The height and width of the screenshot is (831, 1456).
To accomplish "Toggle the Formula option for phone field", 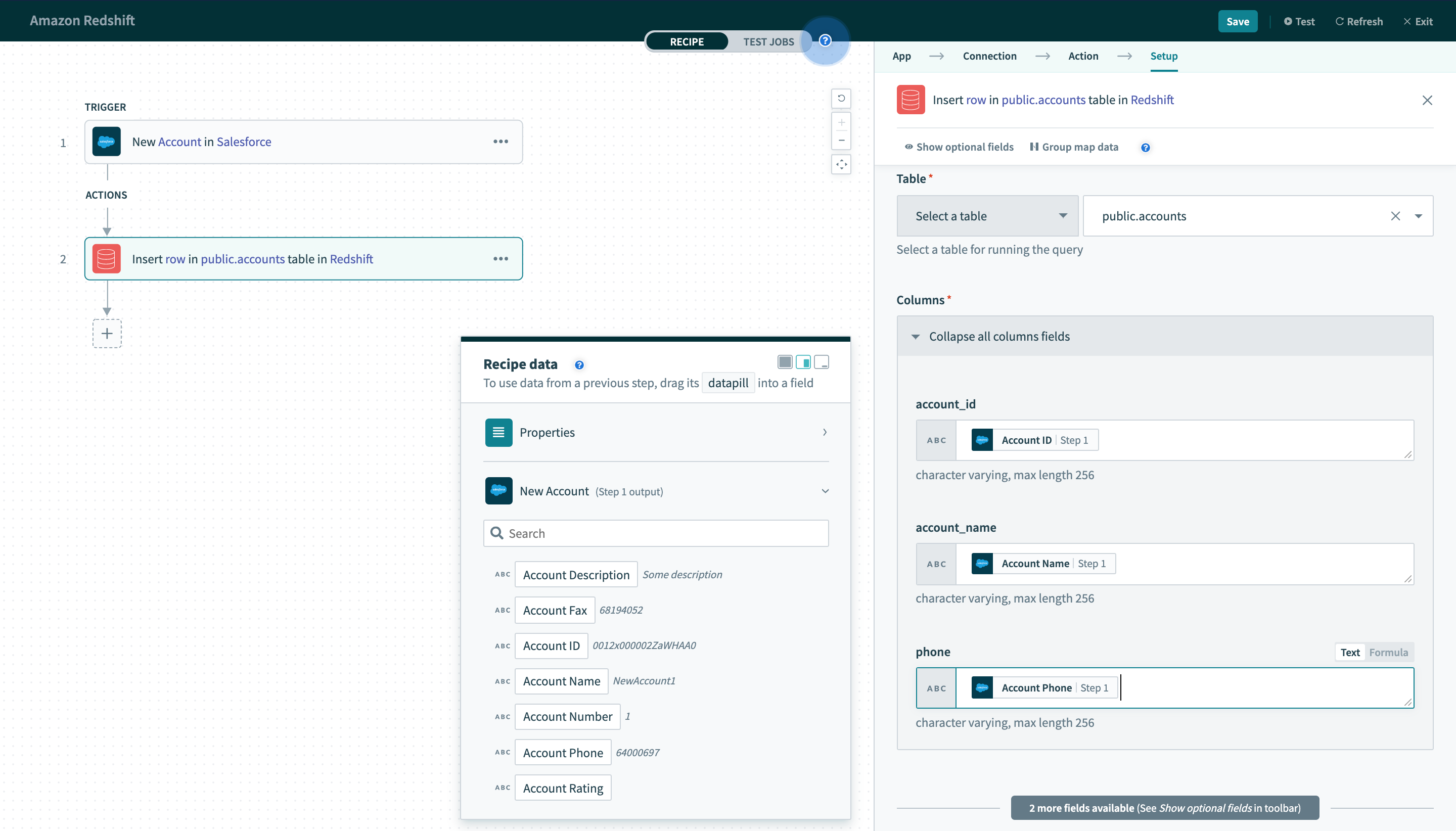I will [1390, 652].
